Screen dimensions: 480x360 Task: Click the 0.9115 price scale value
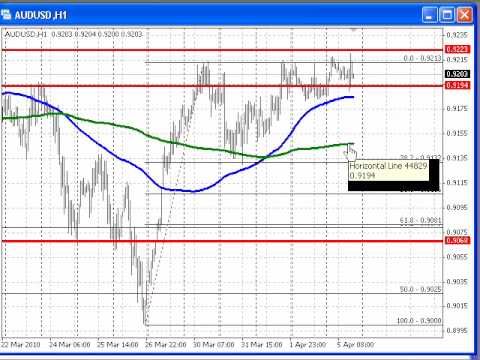click(x=457, y=183)
